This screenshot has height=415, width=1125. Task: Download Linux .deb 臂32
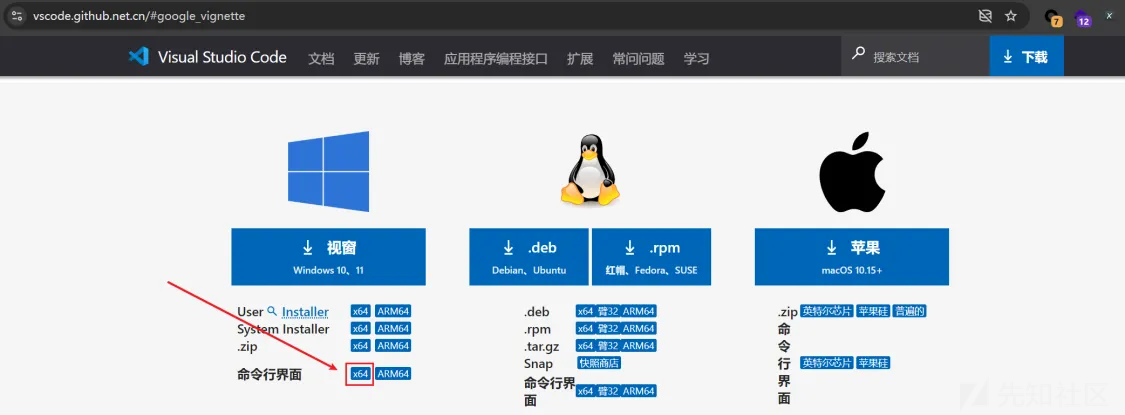(x=608, y=312)
